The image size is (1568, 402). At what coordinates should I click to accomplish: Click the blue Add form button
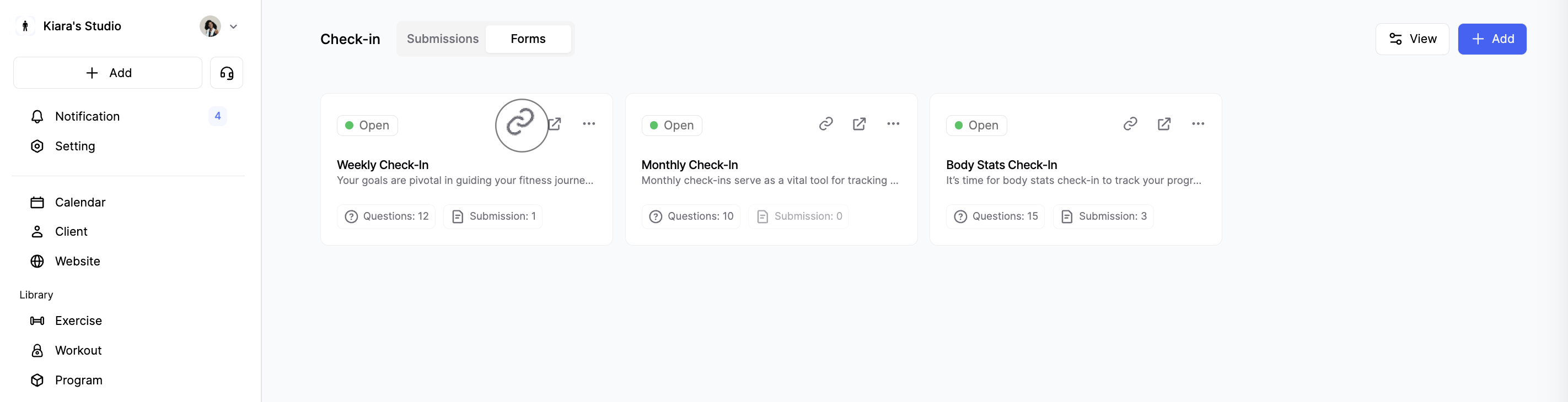click(1491, 39)
